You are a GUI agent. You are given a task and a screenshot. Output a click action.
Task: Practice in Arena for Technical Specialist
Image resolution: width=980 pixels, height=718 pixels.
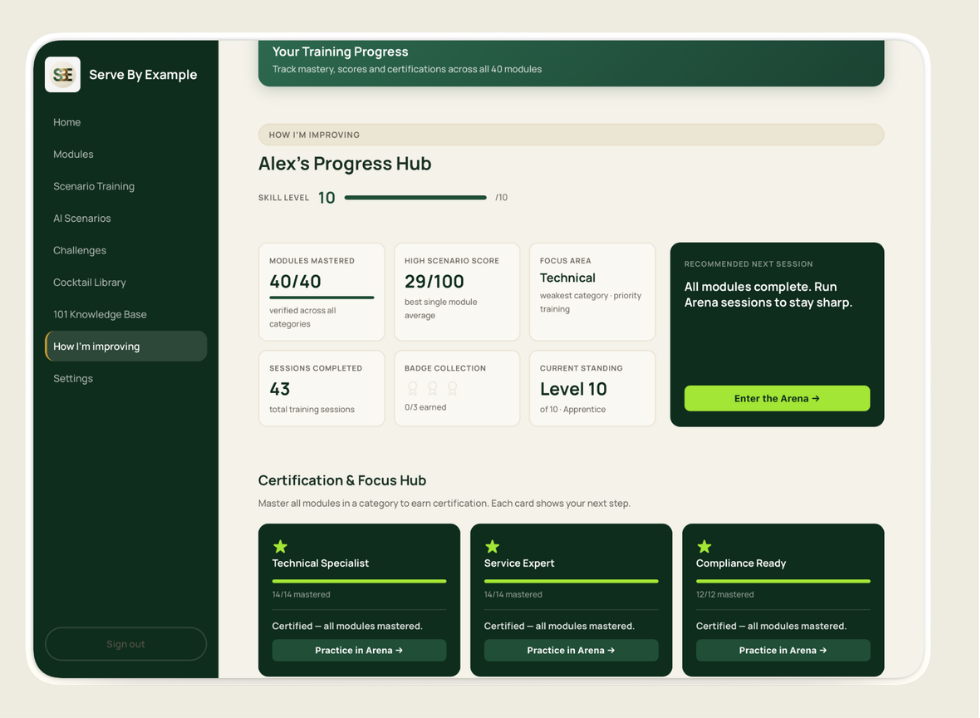(x=359, y=650)
